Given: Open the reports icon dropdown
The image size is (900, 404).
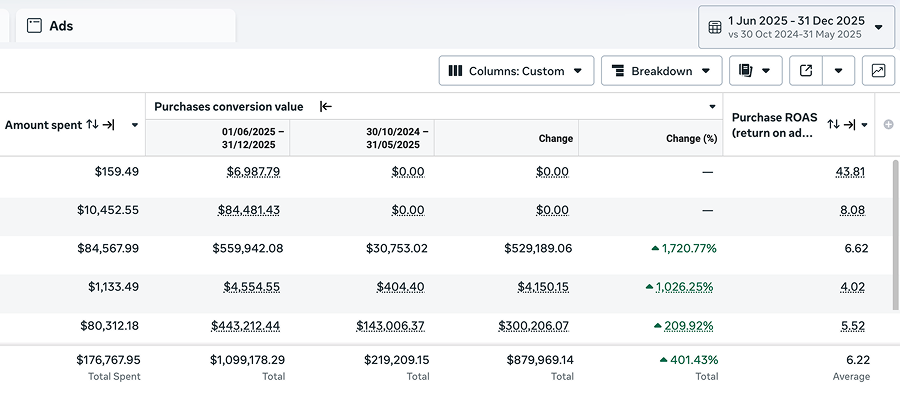Looking at the screenshot, I should (x=755, y=71).
